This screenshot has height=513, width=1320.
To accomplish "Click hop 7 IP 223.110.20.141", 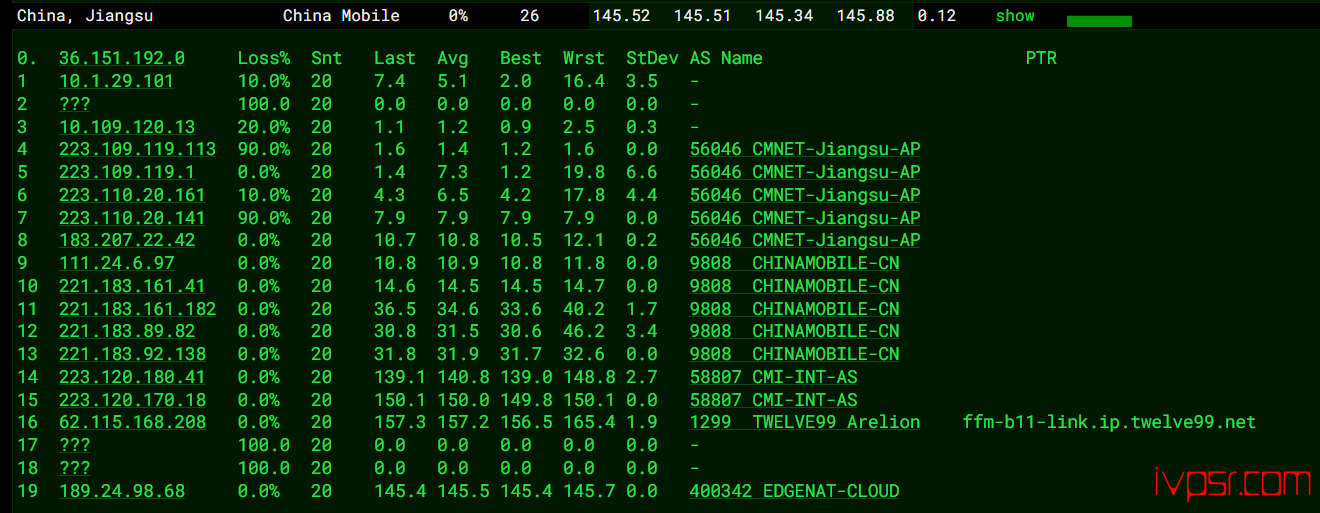I will pyautogui.click(x=132, y=218).
